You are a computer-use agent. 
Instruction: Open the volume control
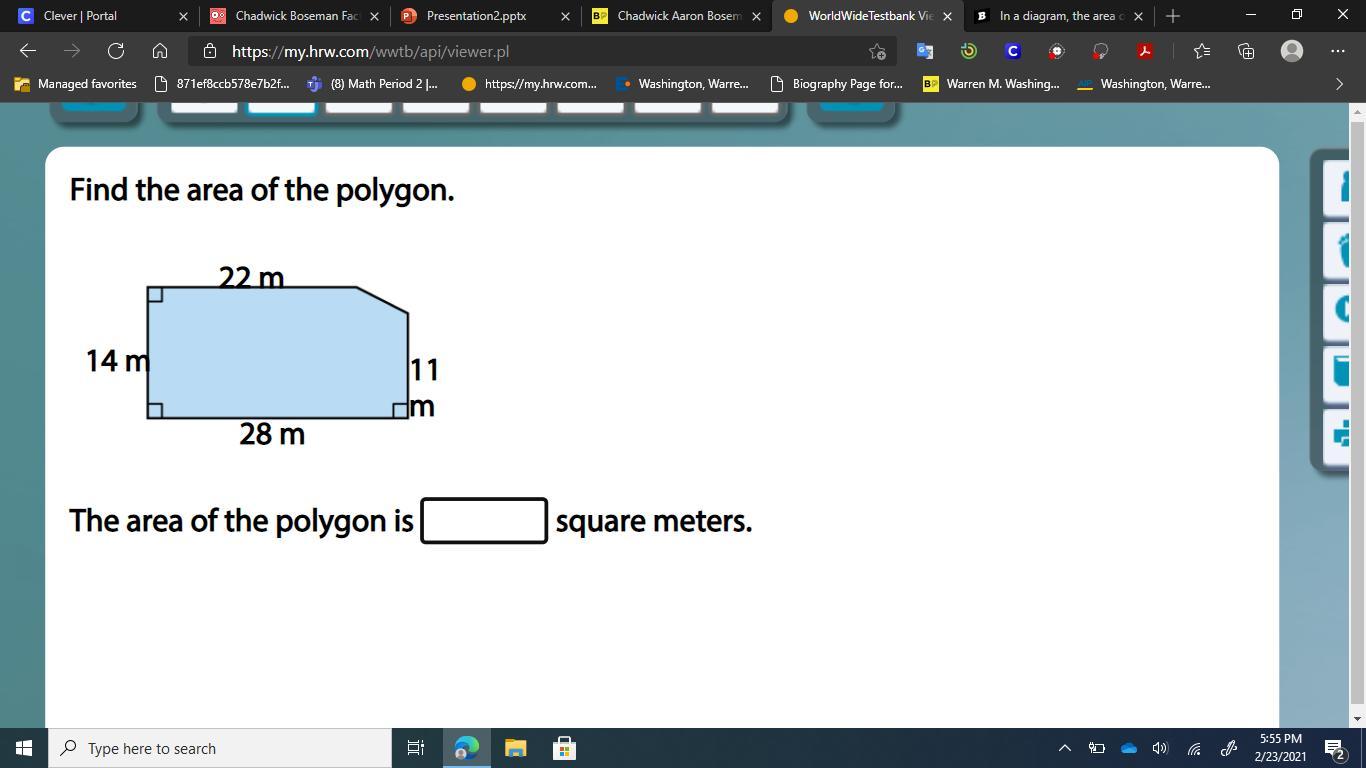[1160, 748]
